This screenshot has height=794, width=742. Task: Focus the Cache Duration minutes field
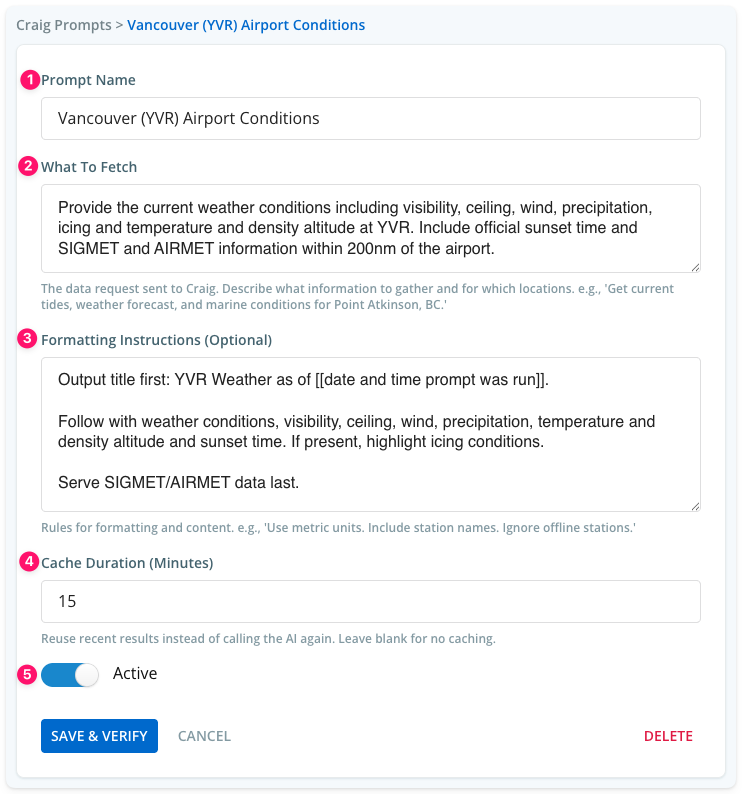click(371, 602)
